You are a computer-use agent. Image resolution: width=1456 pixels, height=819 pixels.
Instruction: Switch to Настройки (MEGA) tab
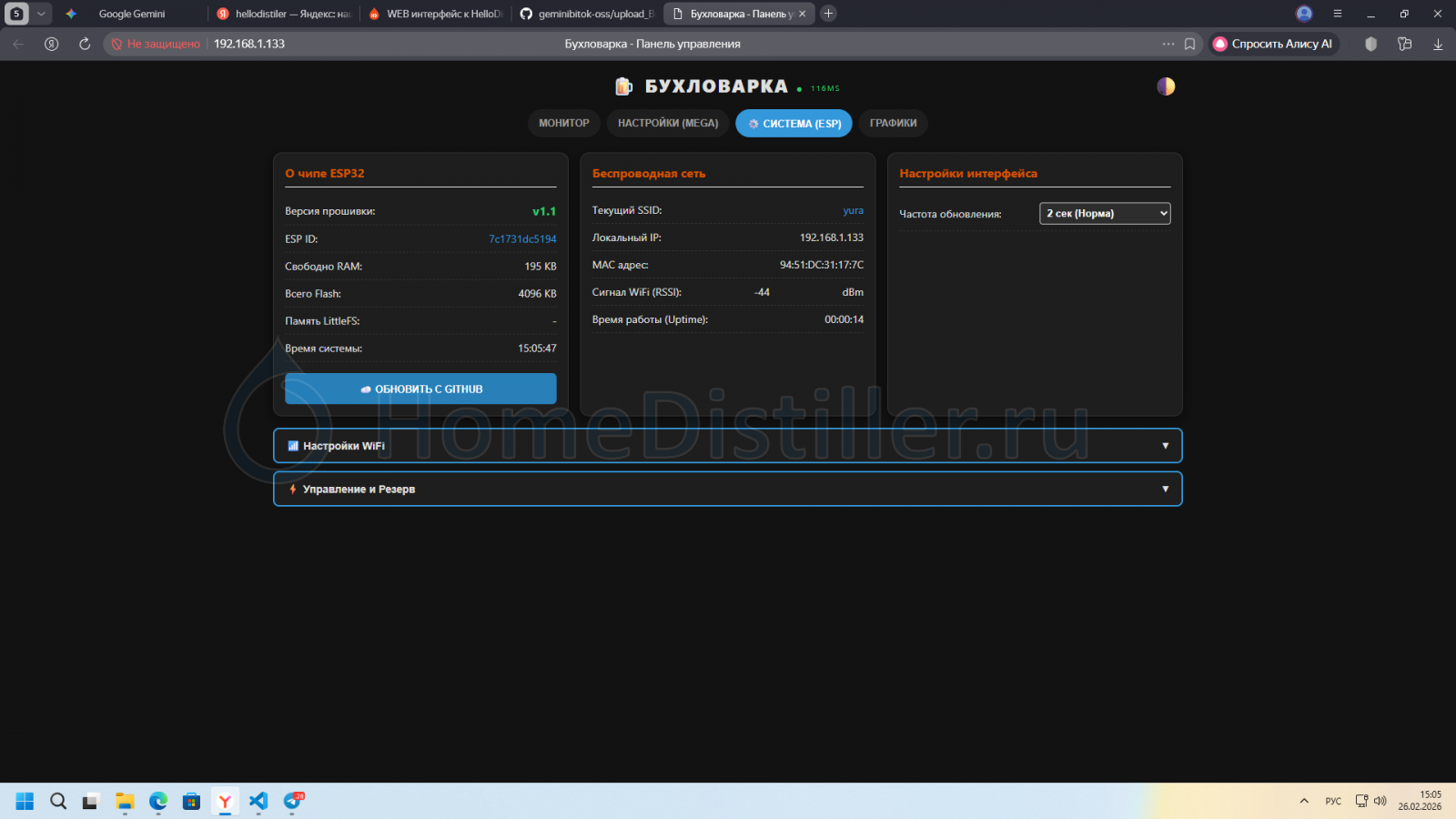pos(668,123)
